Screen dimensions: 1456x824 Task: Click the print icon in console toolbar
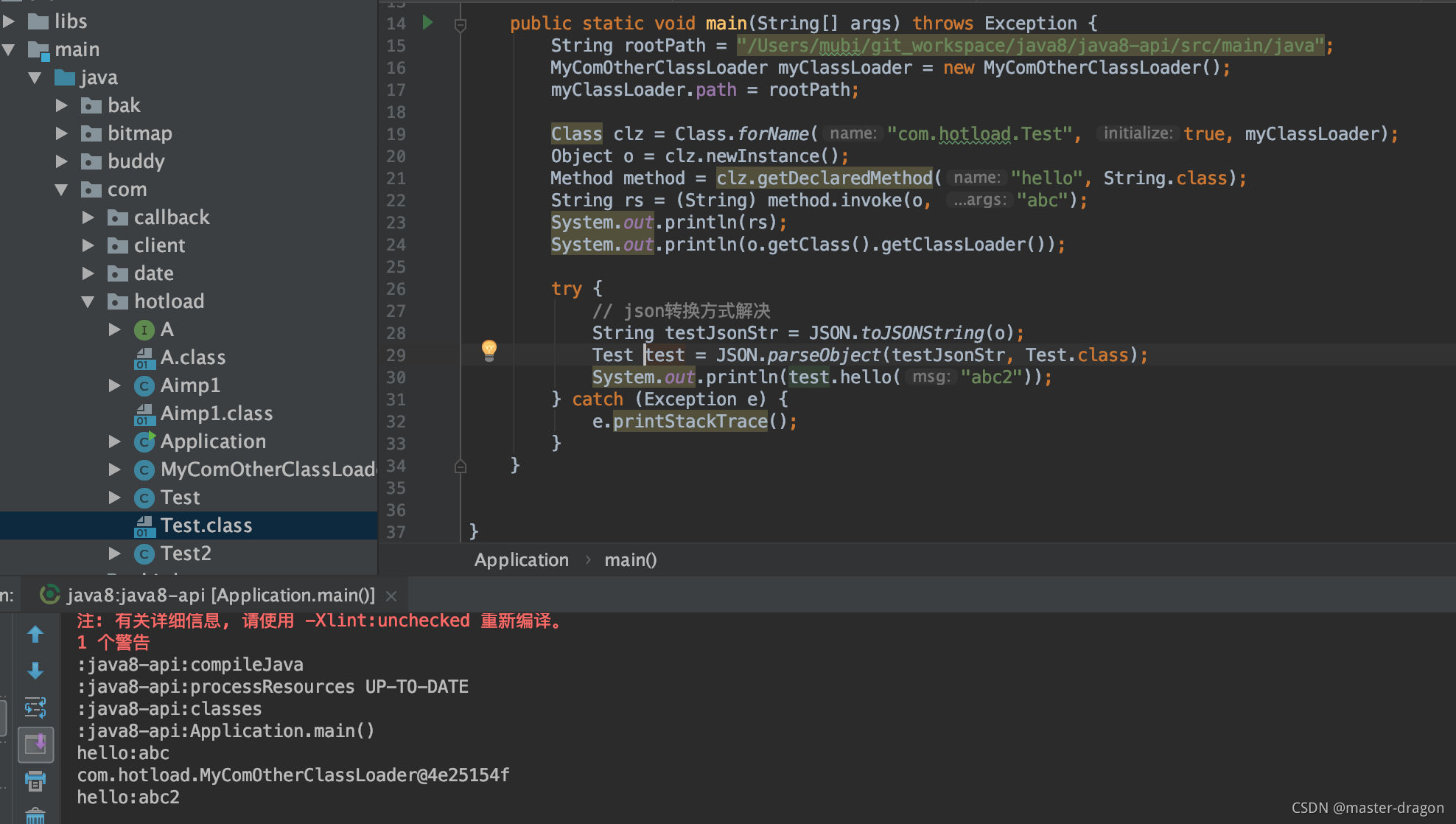35,781
